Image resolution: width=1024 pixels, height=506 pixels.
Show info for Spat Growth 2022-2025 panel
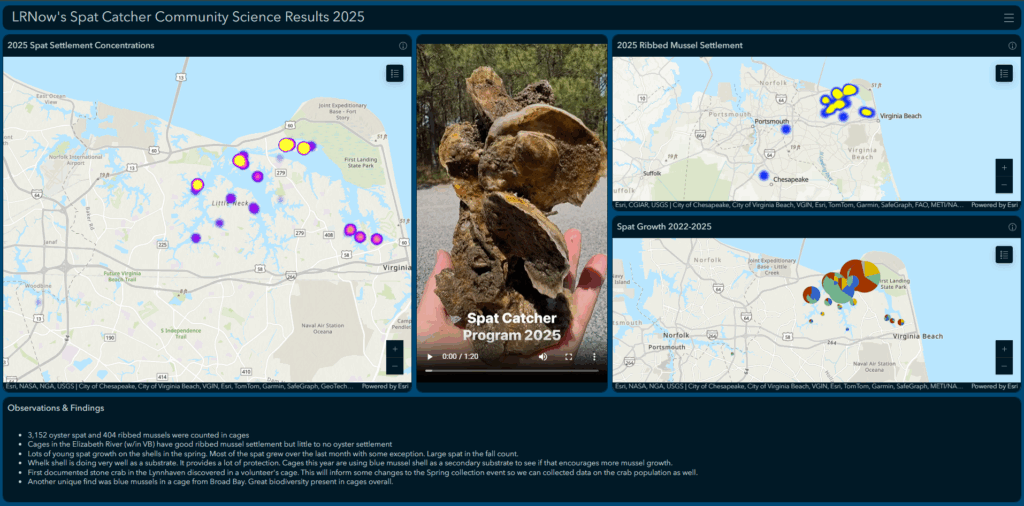(1012, 228)
